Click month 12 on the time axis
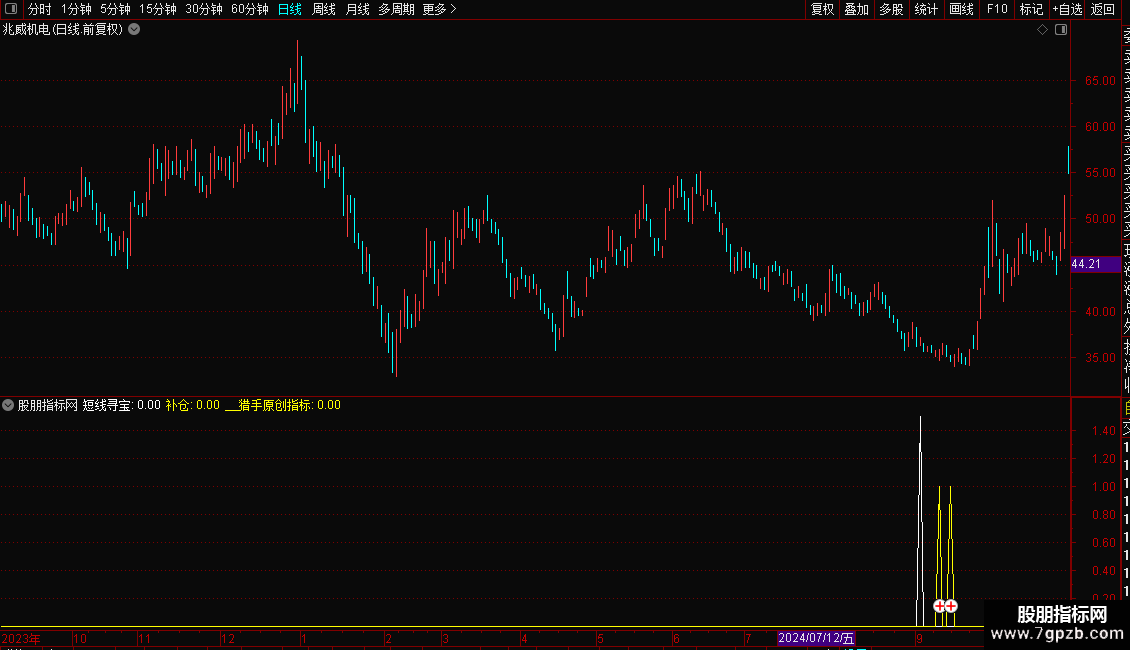 pos(228,638)
